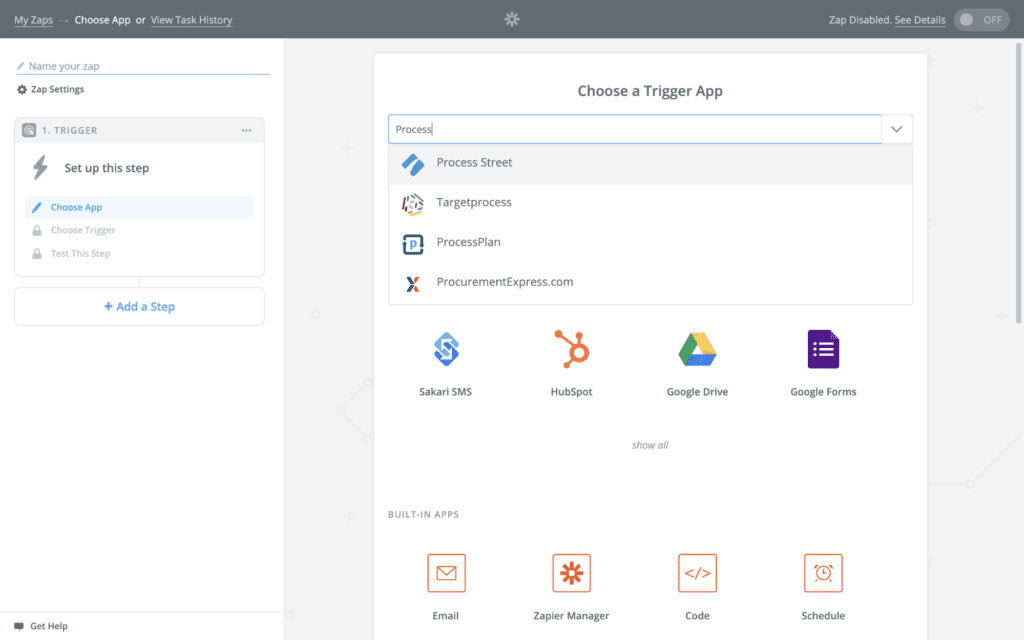The width and height of the screenshot is (1024, 640).
Task: Click Zap Settings text
Action: click(x=57, y=89)
